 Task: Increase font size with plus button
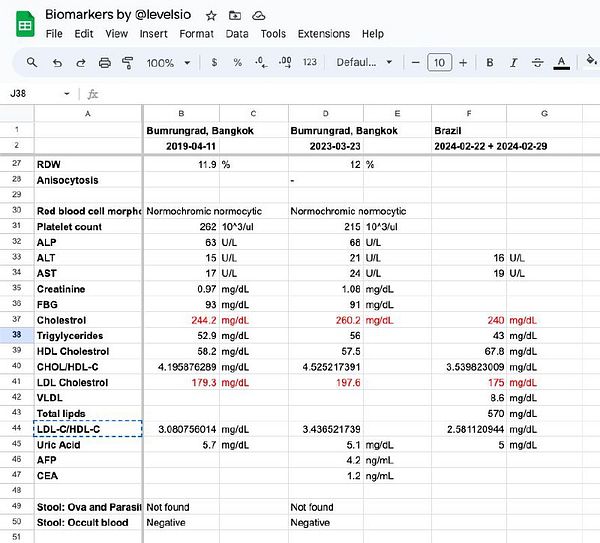coord(463,62)
